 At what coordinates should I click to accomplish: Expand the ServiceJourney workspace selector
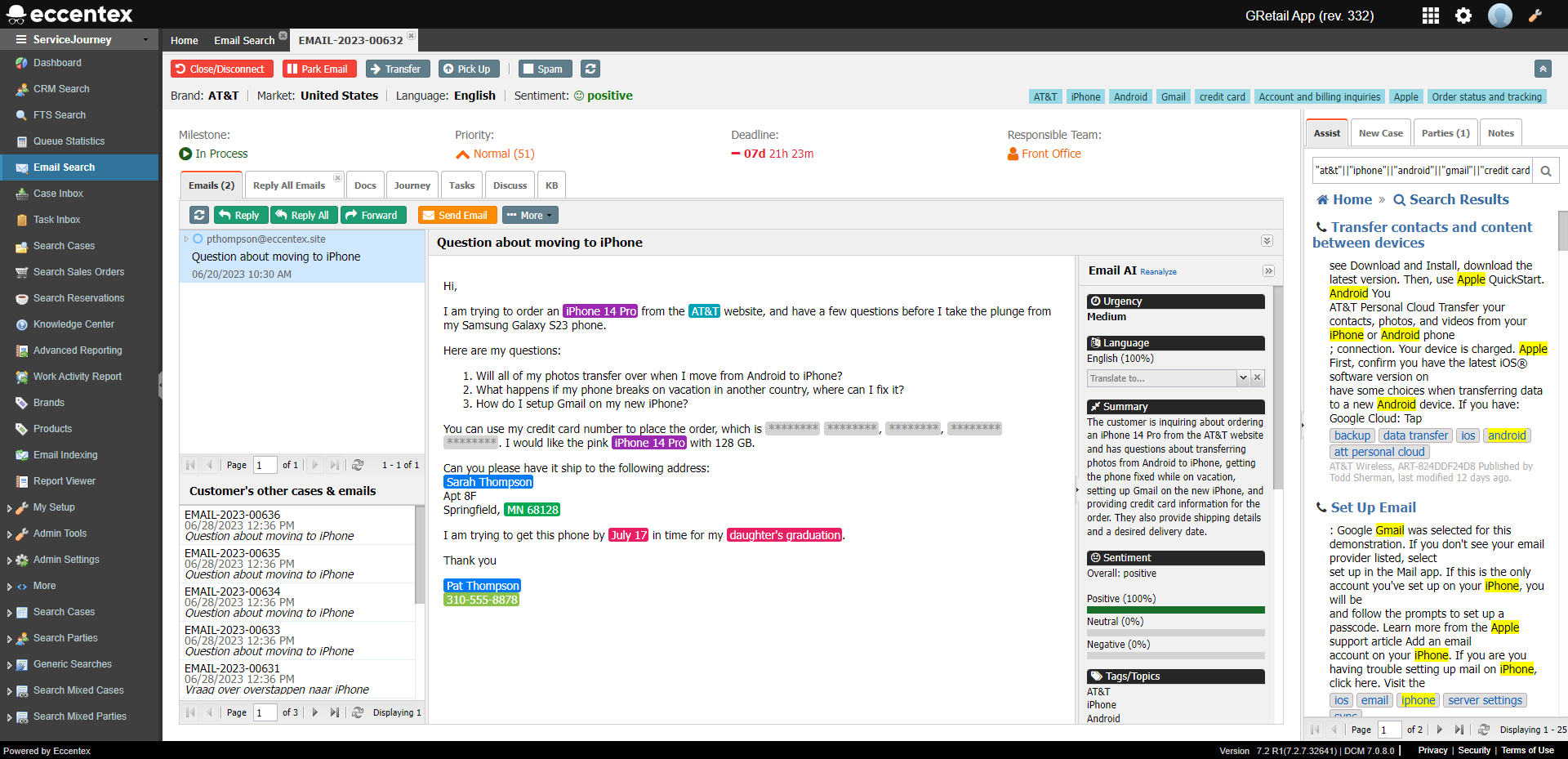[147, 39]
